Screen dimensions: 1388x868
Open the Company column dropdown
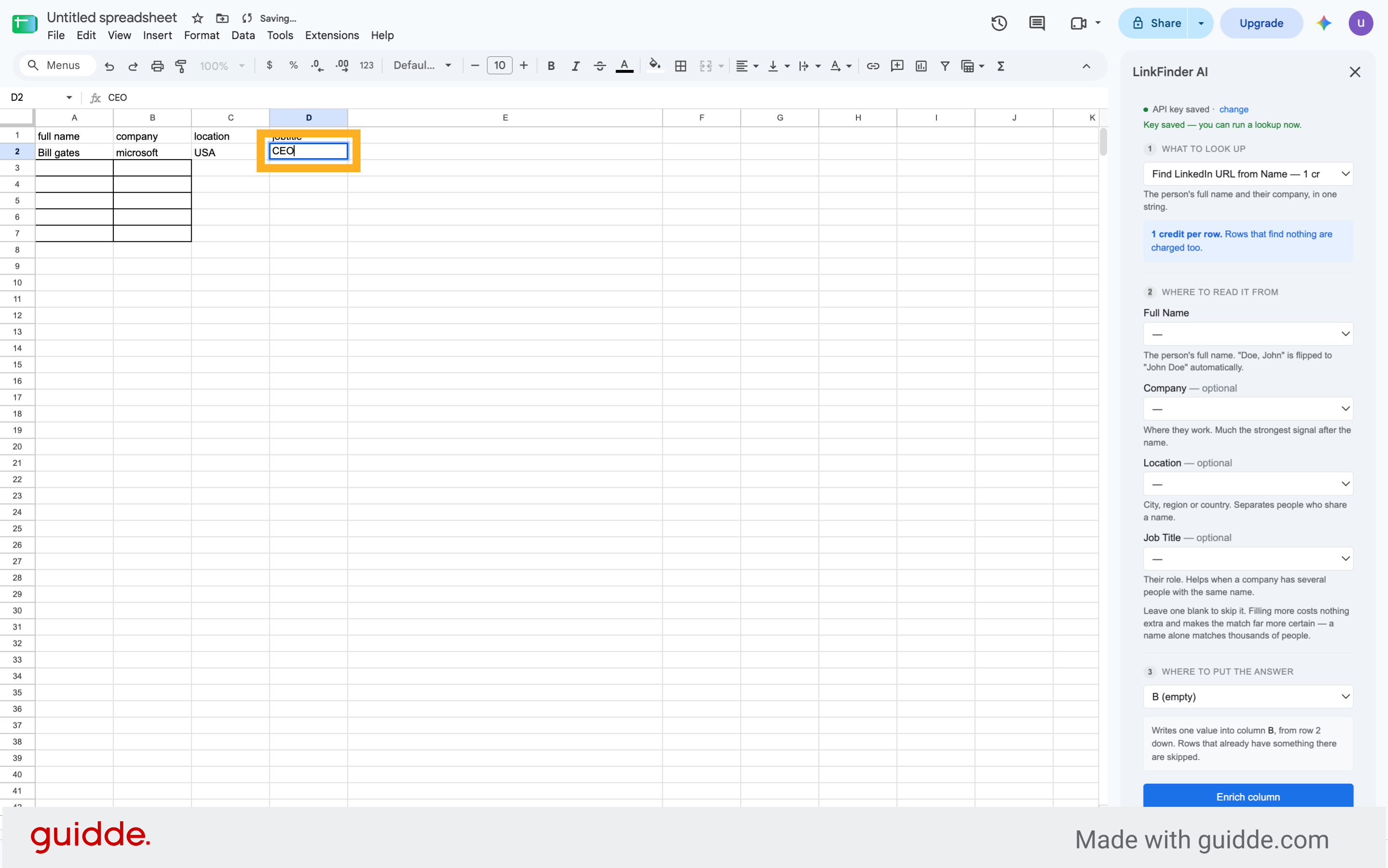pos(1248,409)
